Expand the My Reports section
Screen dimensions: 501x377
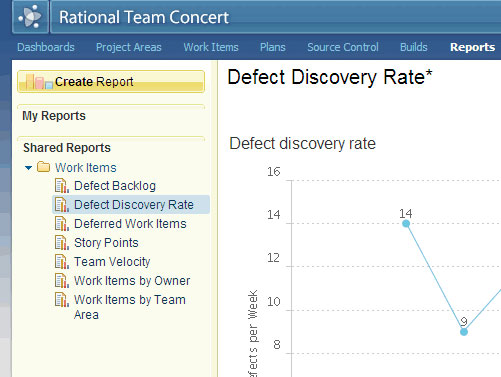54,116
